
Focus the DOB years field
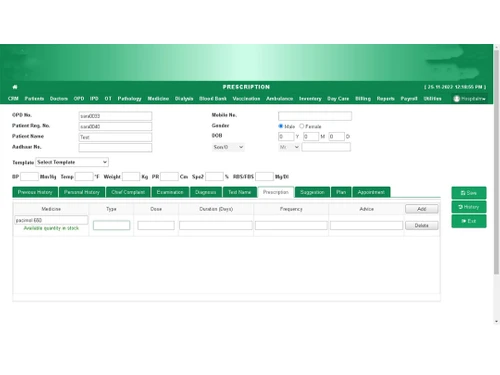coord(286,137)
